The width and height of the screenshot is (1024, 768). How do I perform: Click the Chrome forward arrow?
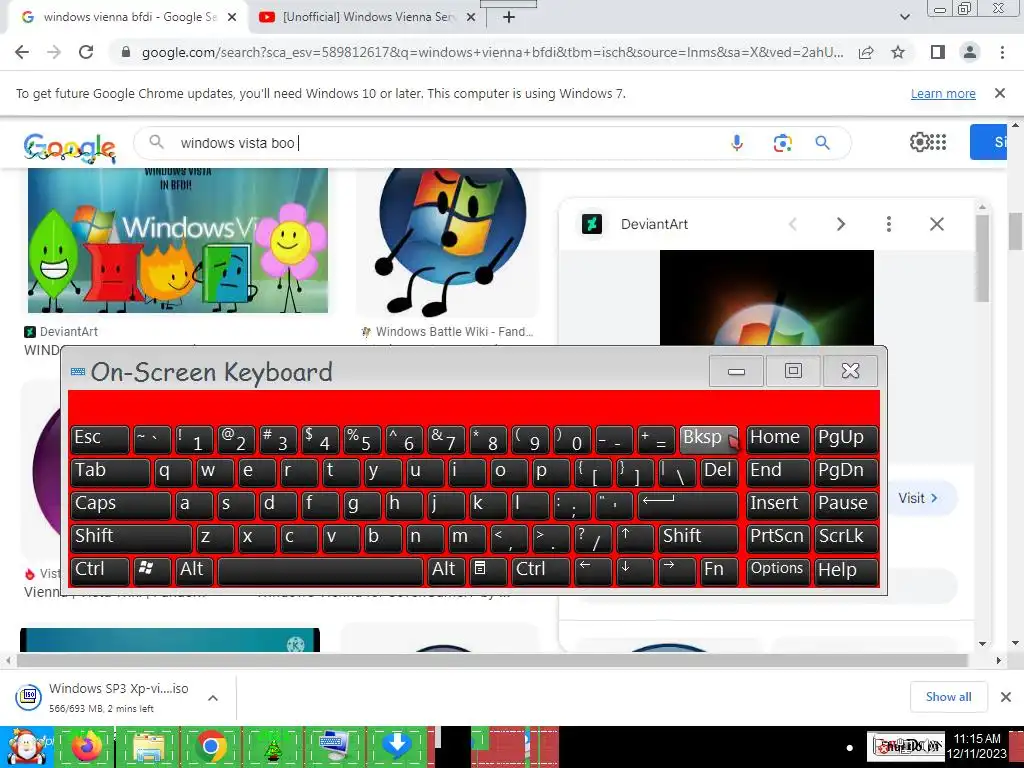tap(54, 52)
